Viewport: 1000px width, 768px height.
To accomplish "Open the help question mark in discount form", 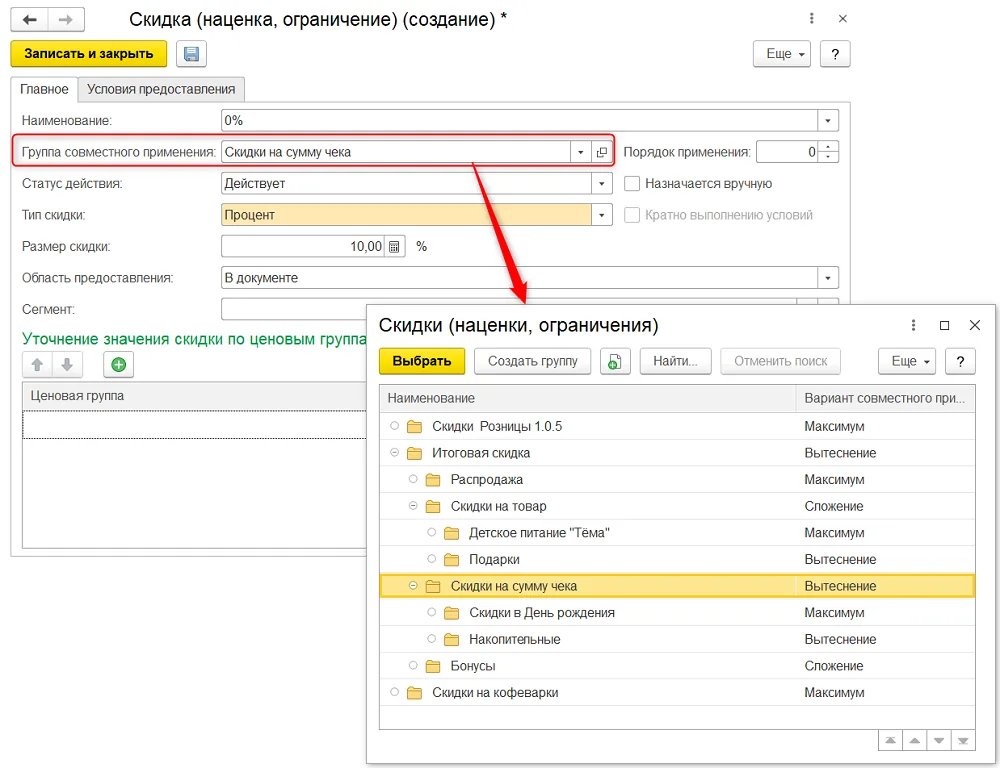I will pyautogui.click(x=835, y=54).
